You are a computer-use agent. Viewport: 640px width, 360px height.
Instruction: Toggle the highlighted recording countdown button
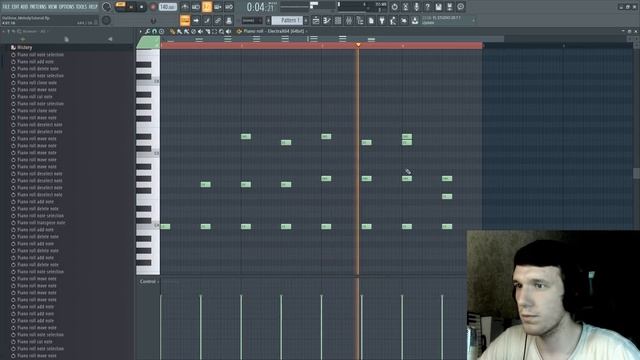tap(207, 7)
